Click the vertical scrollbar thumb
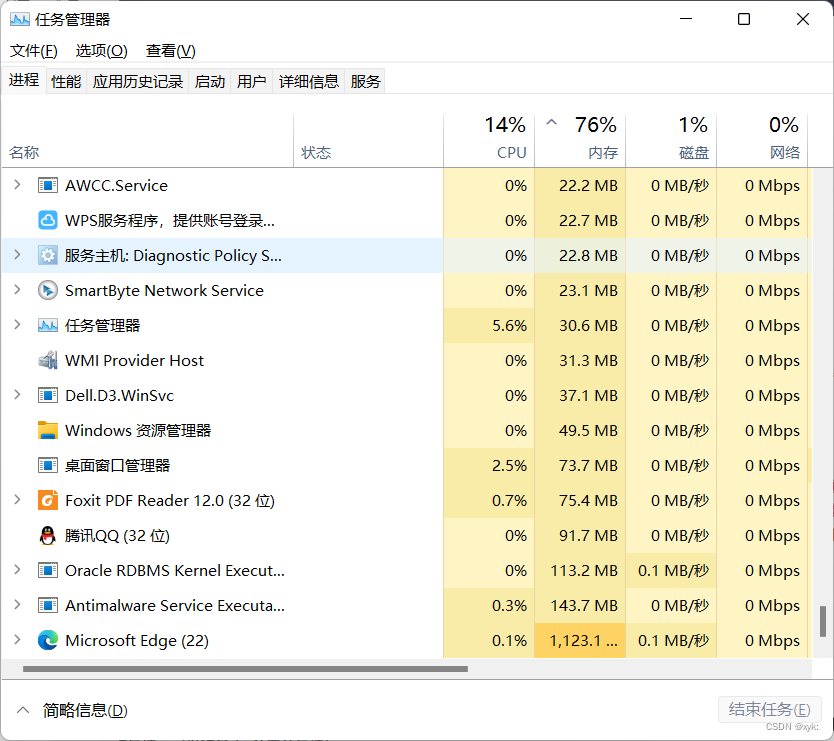 [x=823, y=621]
